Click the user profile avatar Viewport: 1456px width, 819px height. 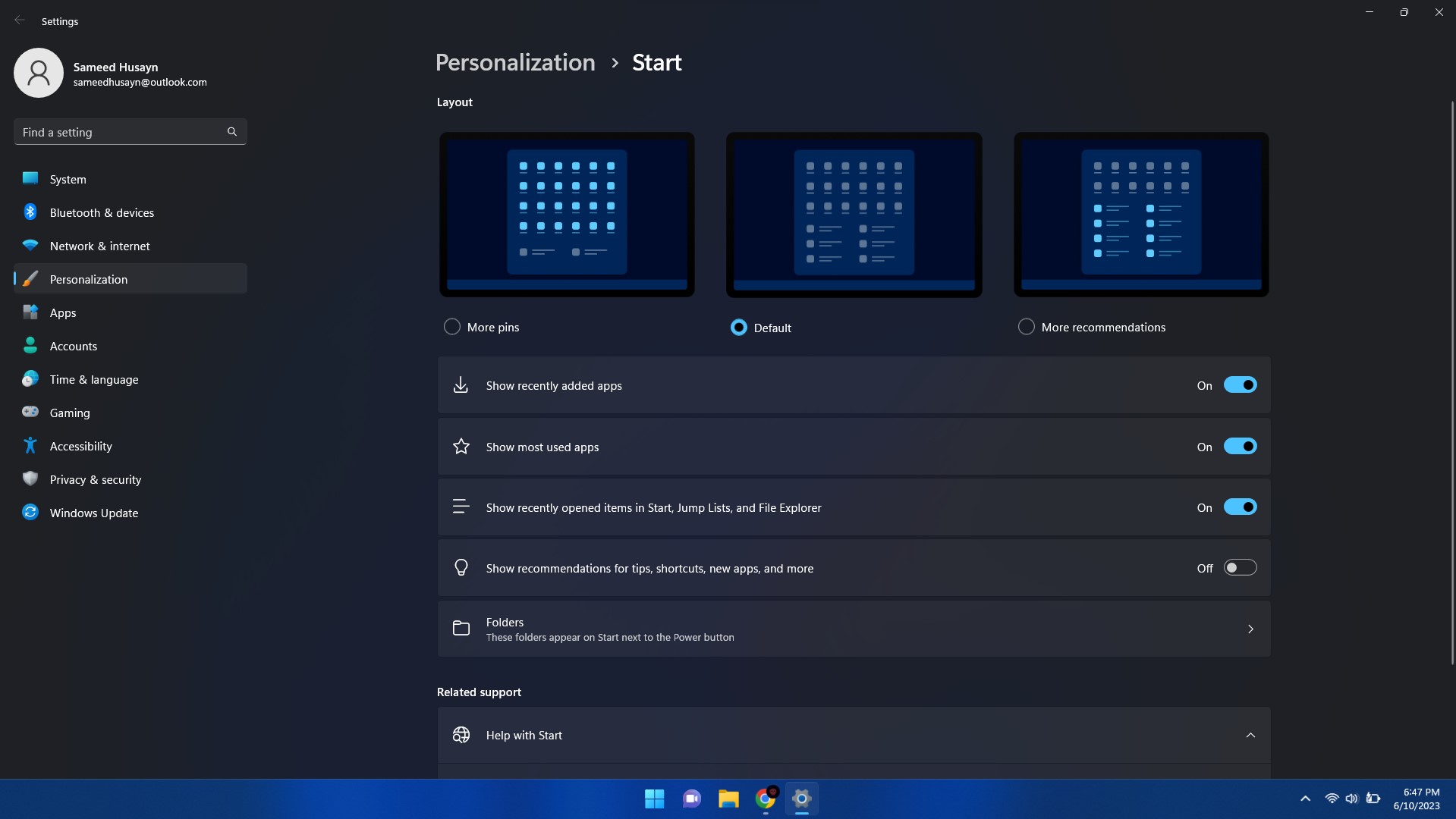[x=38, y=73]
